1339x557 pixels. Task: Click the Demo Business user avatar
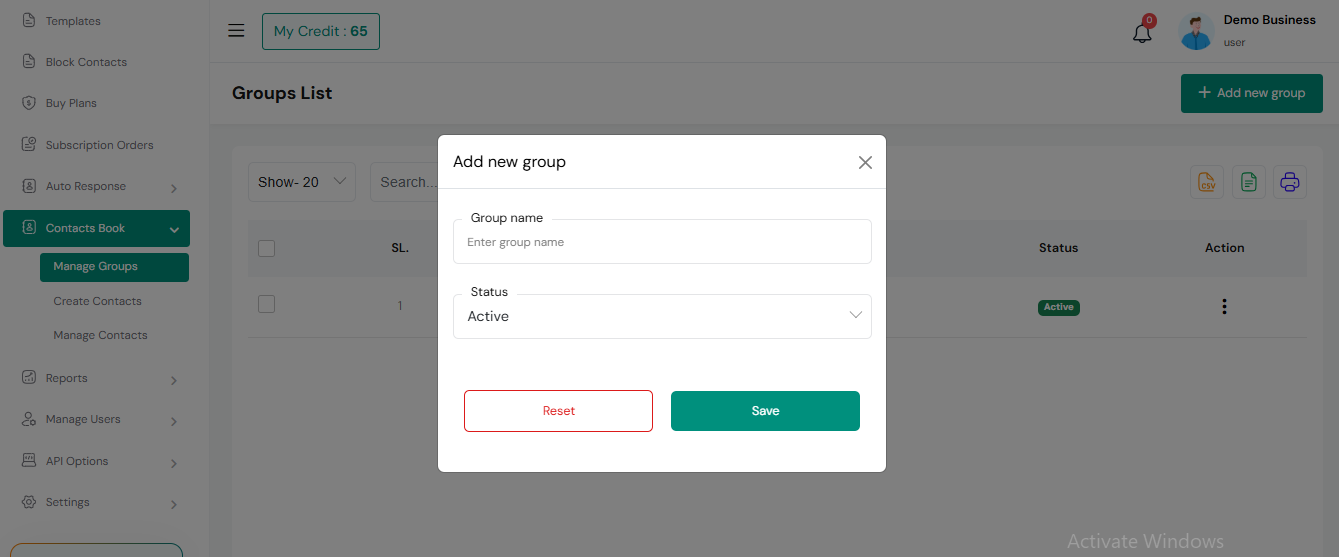pyautogui.click(x=1196, y=31)
